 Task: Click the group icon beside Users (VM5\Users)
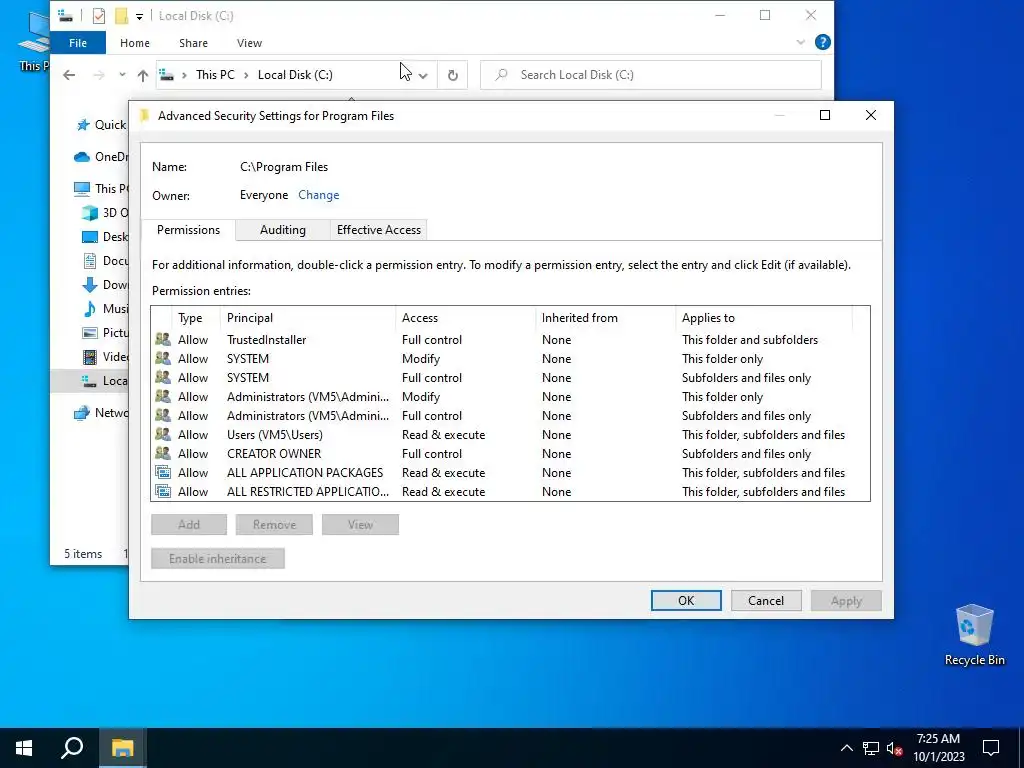163,434
